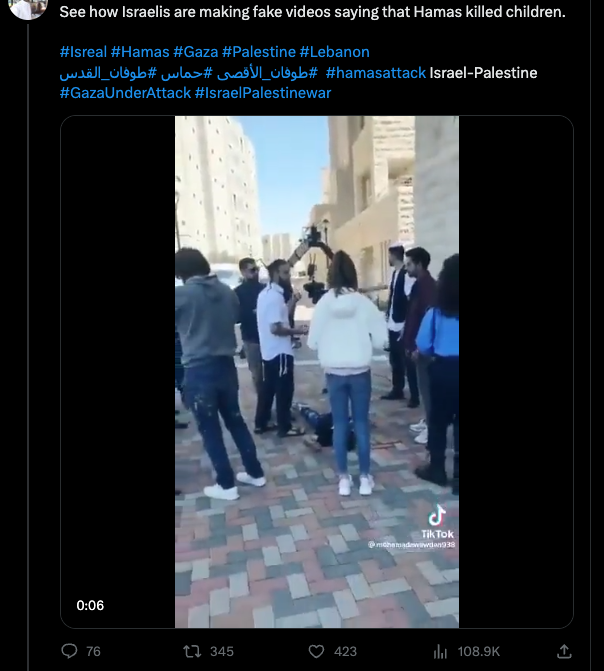Click the repost arrows icon
The height and width of the screenshot is (671, 604).
click(x=192, y=651)
